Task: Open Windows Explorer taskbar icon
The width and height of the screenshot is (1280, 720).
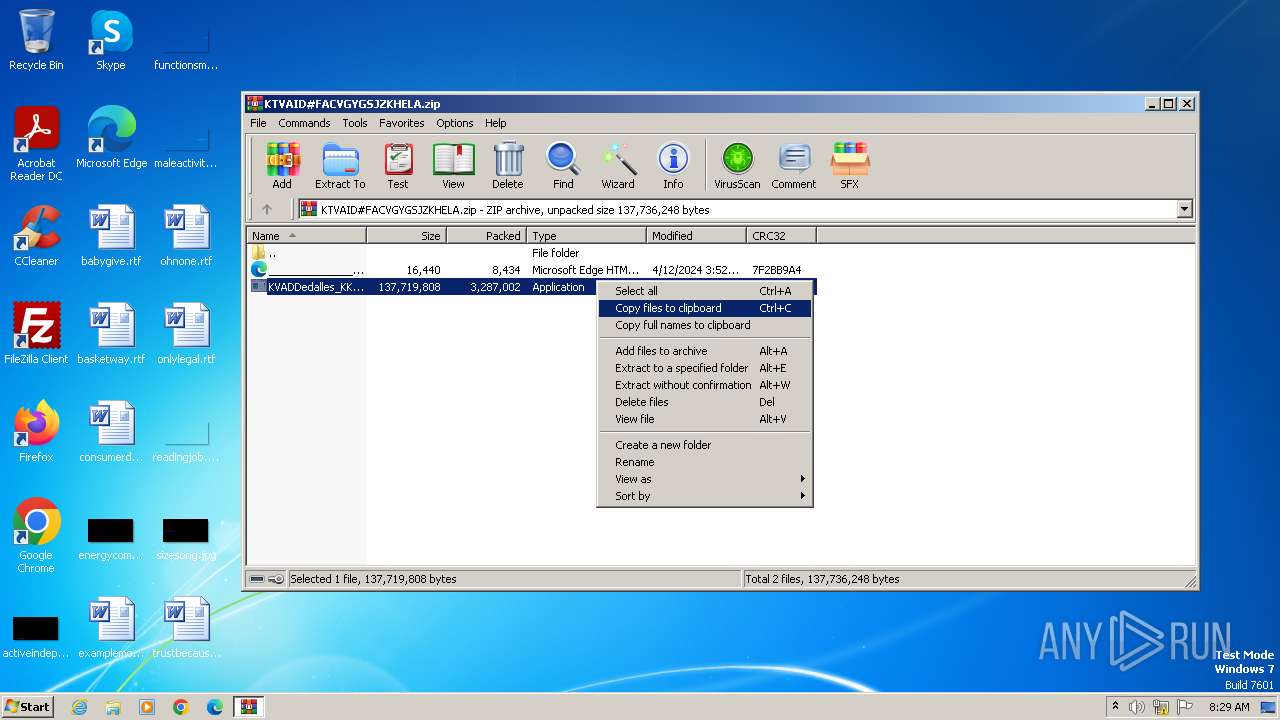Action: point(113,707)
